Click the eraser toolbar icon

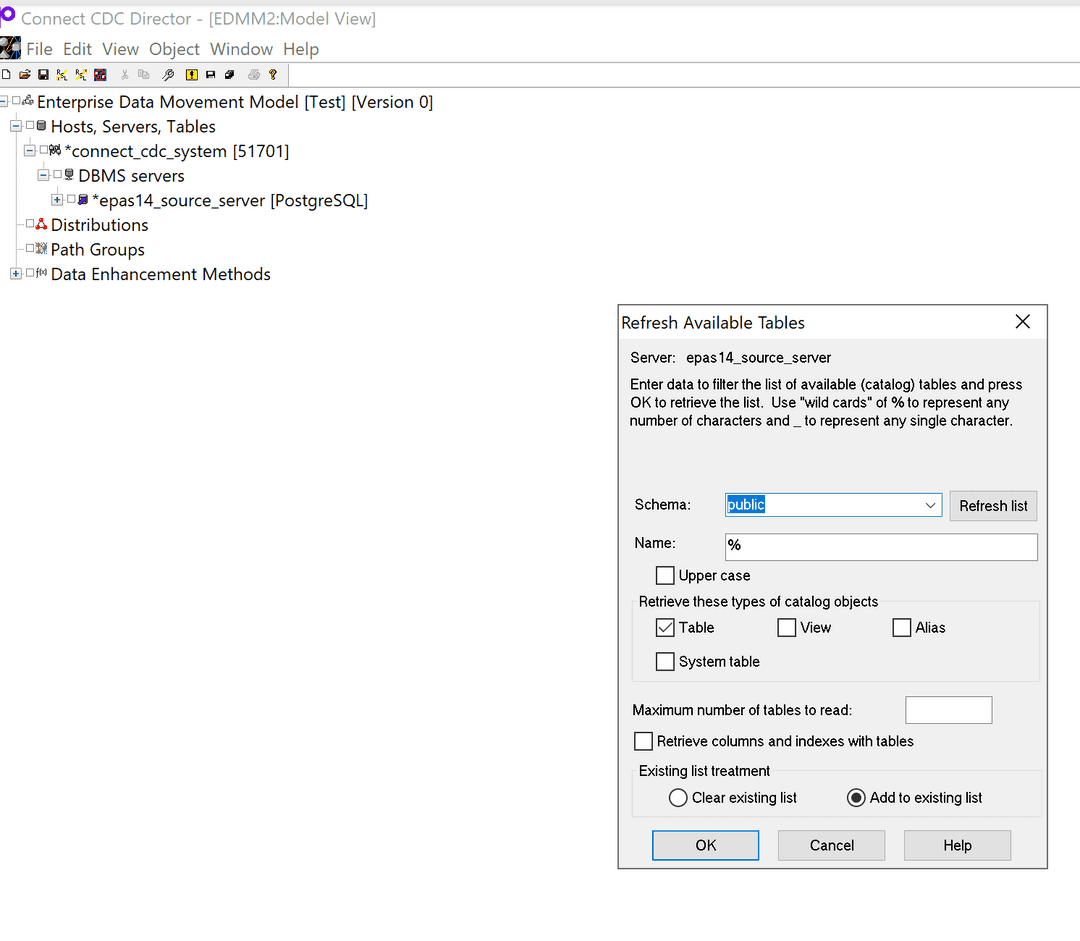[x=229, y=74]
